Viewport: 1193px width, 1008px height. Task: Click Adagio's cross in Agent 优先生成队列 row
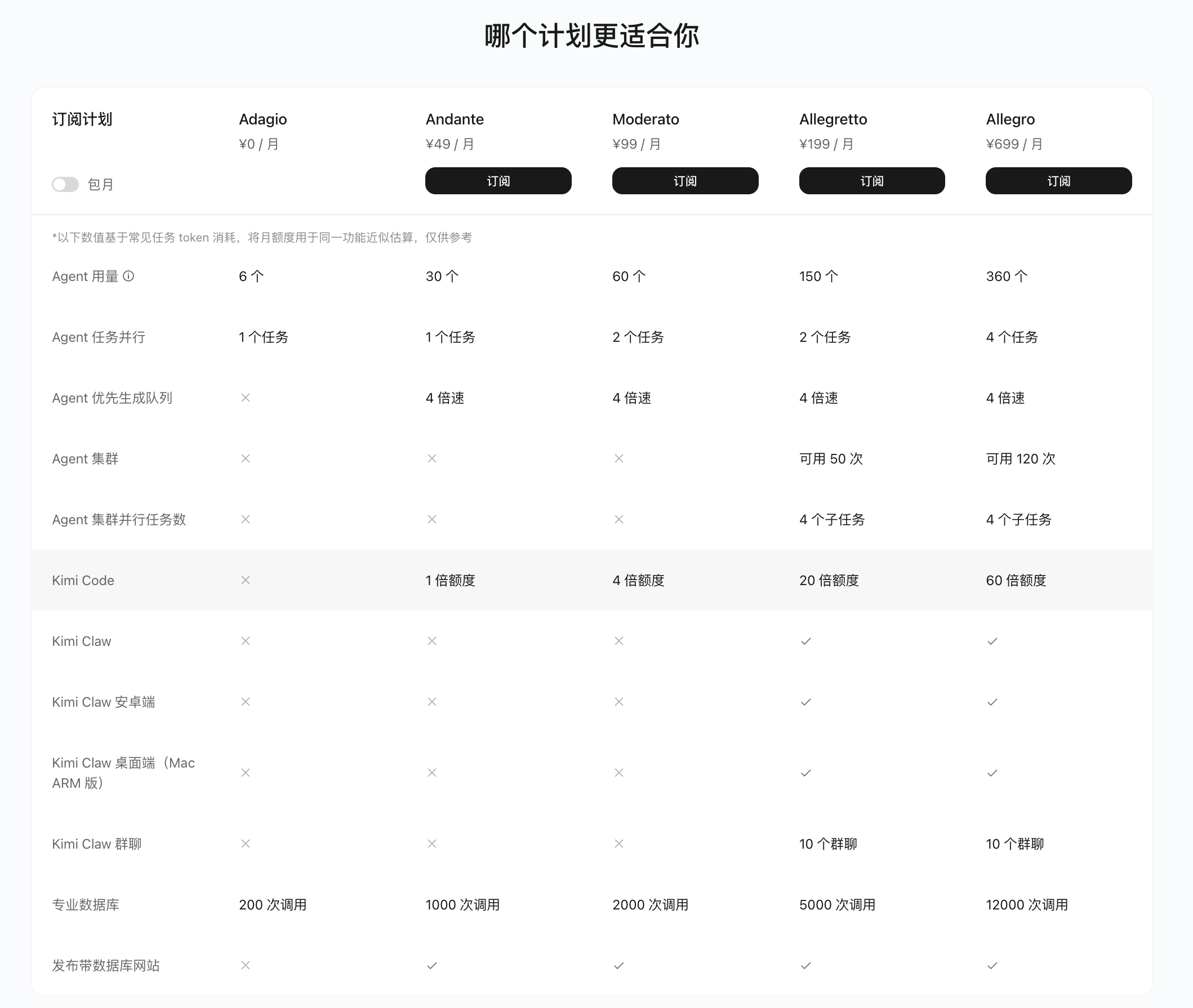tap(245, 398)
